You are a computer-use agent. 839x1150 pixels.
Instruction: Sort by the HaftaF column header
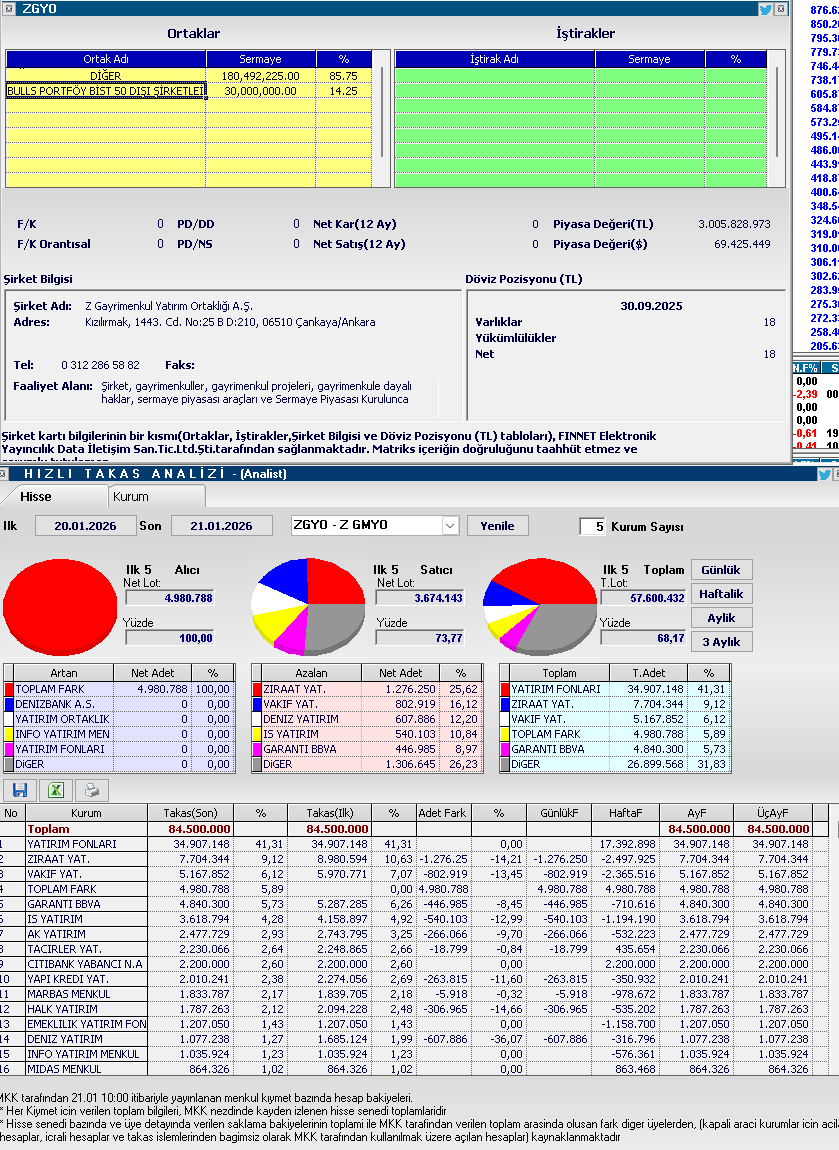[x=625, y=813]
